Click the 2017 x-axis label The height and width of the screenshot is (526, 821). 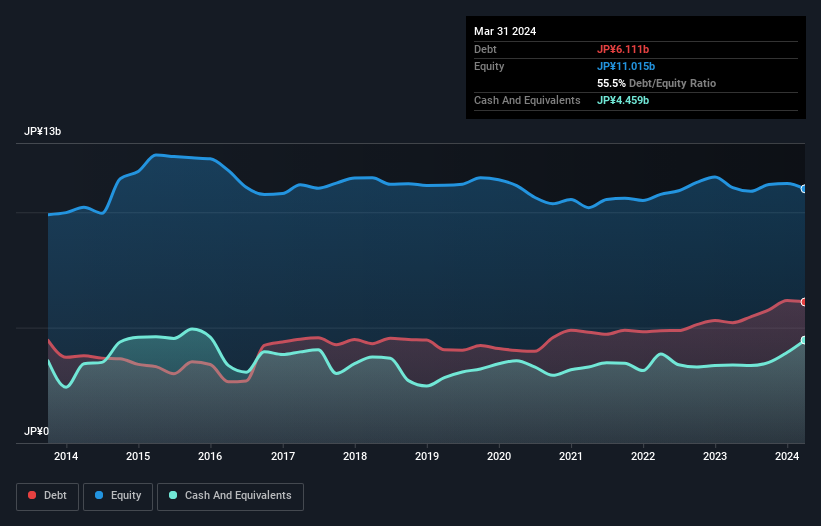pos(283,456)
